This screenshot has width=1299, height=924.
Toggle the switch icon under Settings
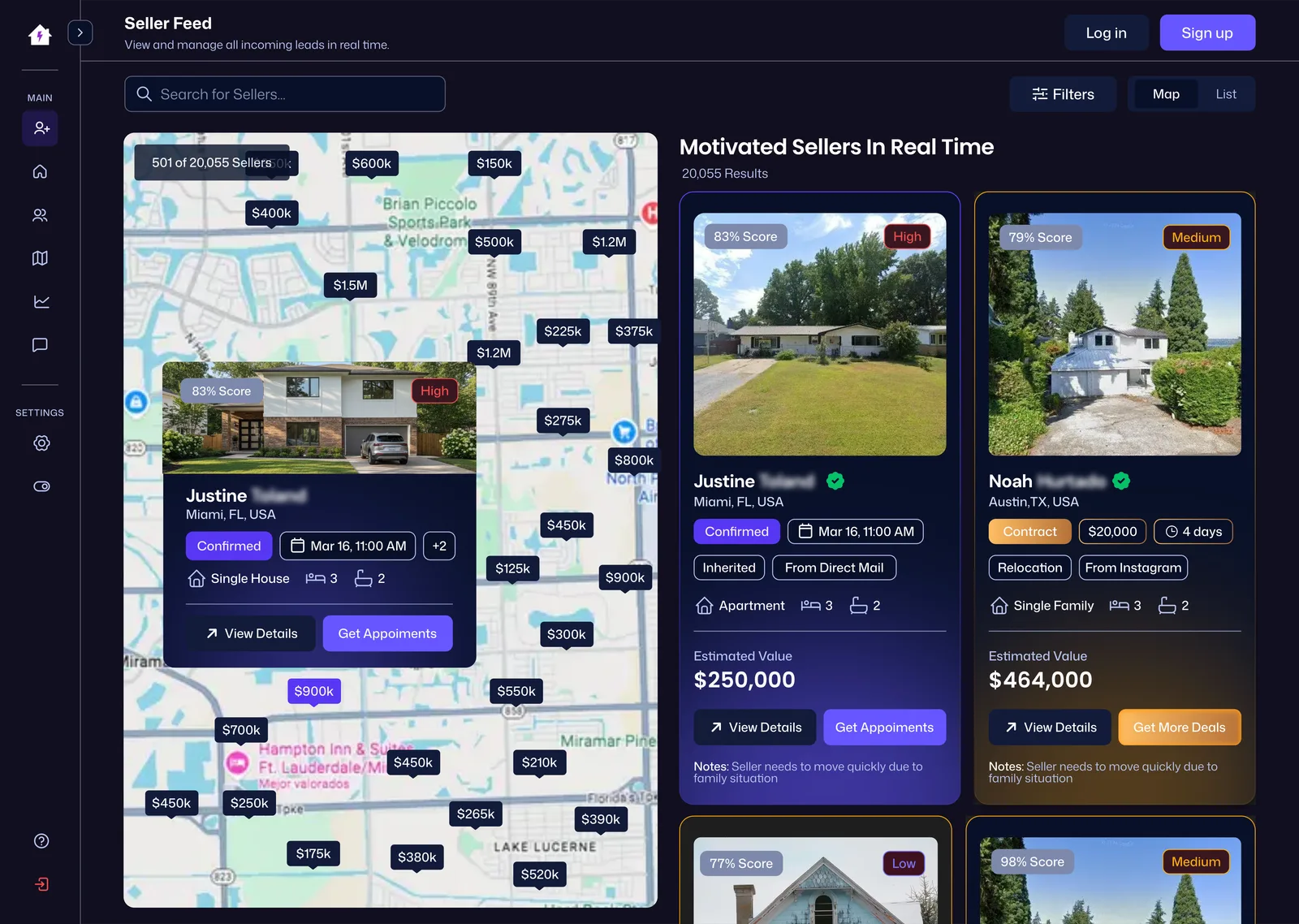tap(41, 486)
